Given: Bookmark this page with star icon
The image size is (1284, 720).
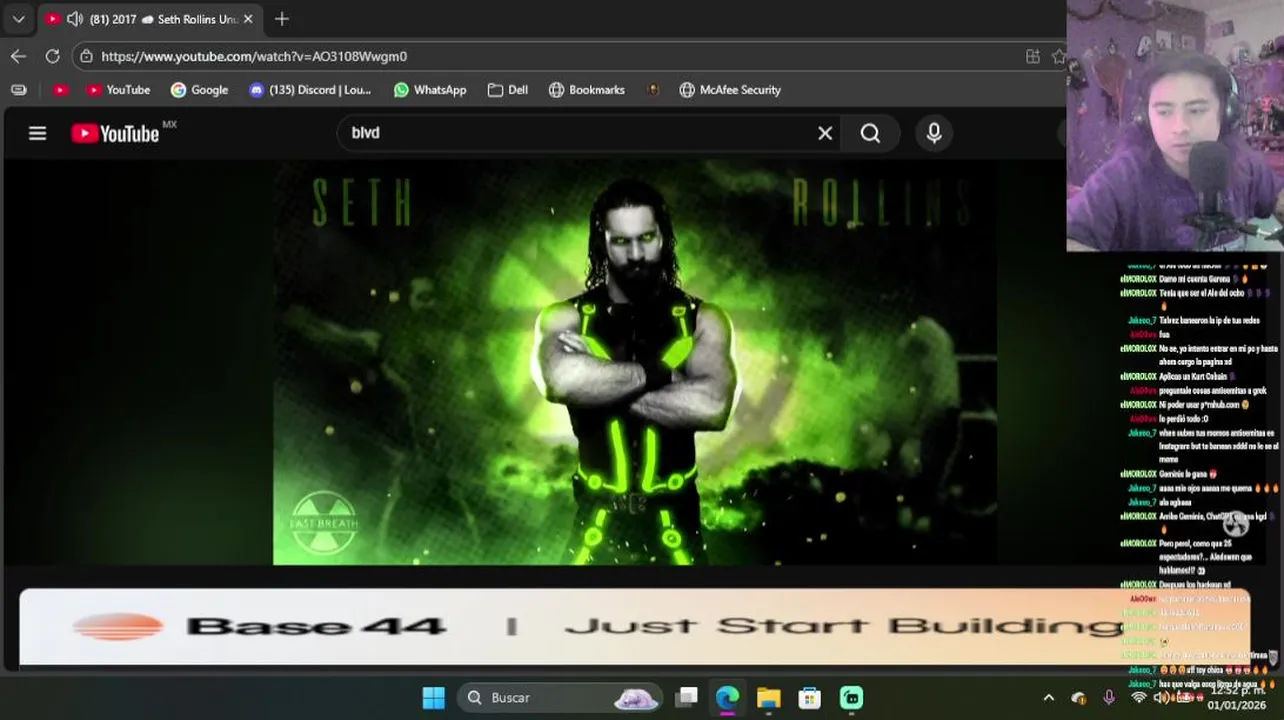Looking at the screenshot, I should 1058,56.
